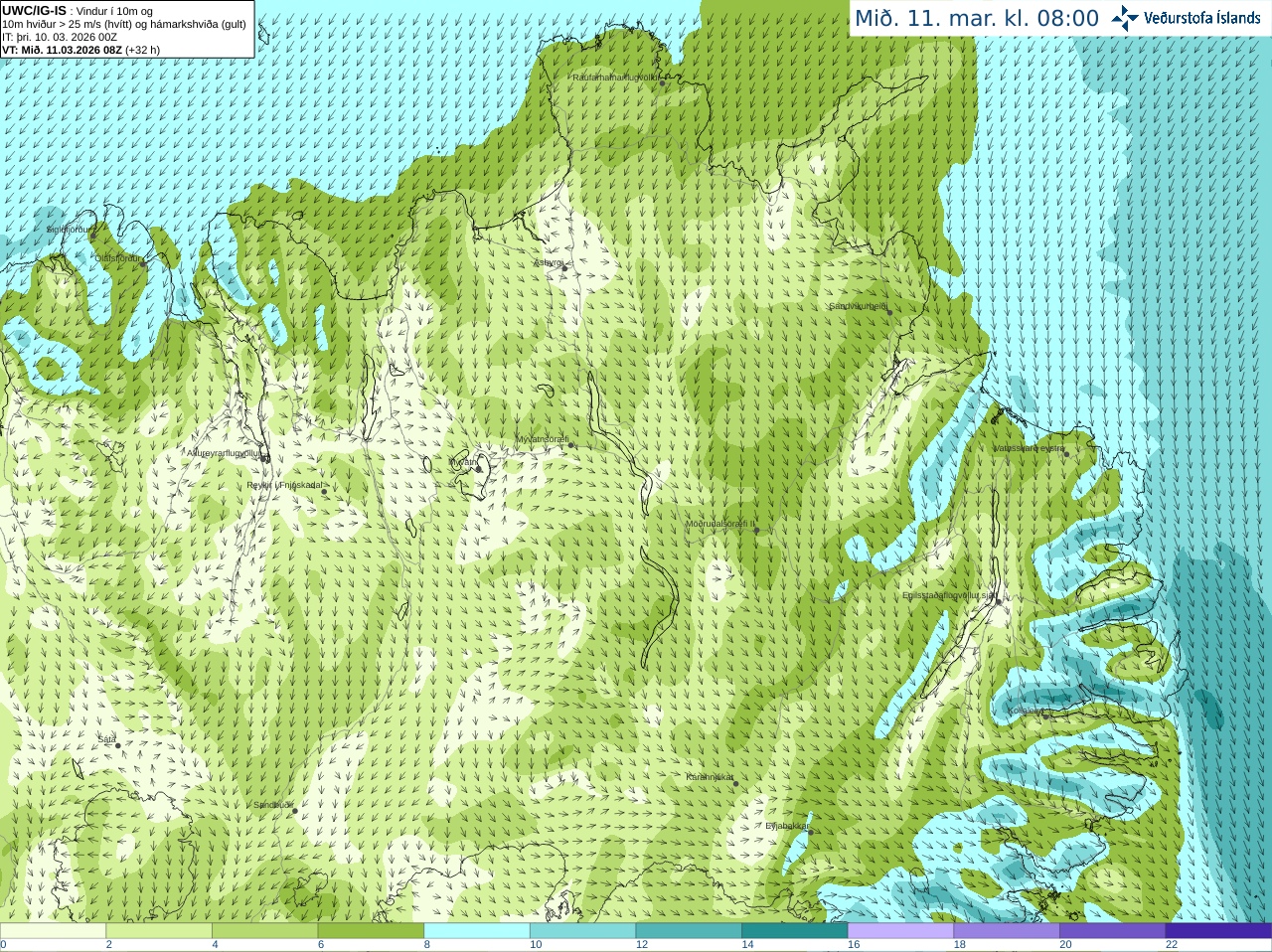The width and height of the screenshot is (1272, 952).
Task: Click the Sandbúðir station label
Action: (x=272, y=805)
